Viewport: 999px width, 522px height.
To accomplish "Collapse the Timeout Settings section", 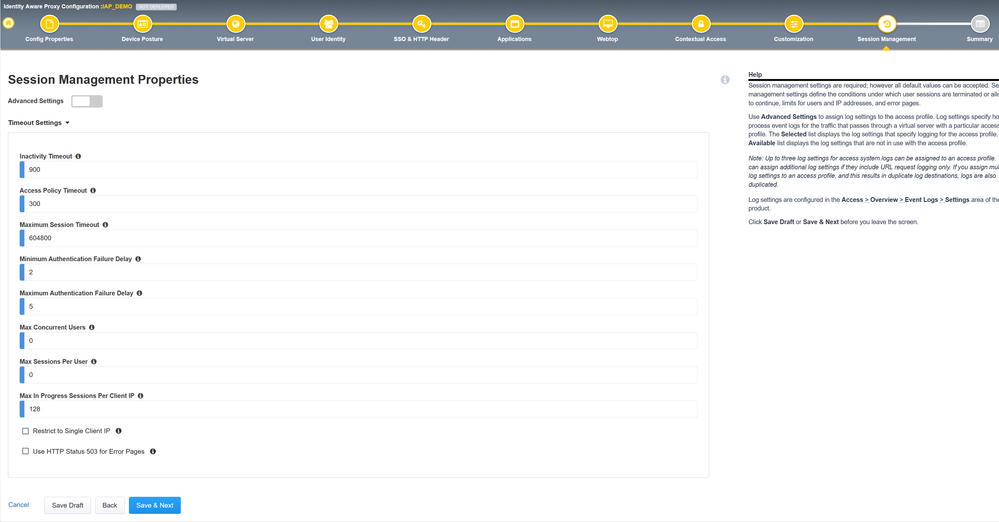I will click(x=38, y=122).
